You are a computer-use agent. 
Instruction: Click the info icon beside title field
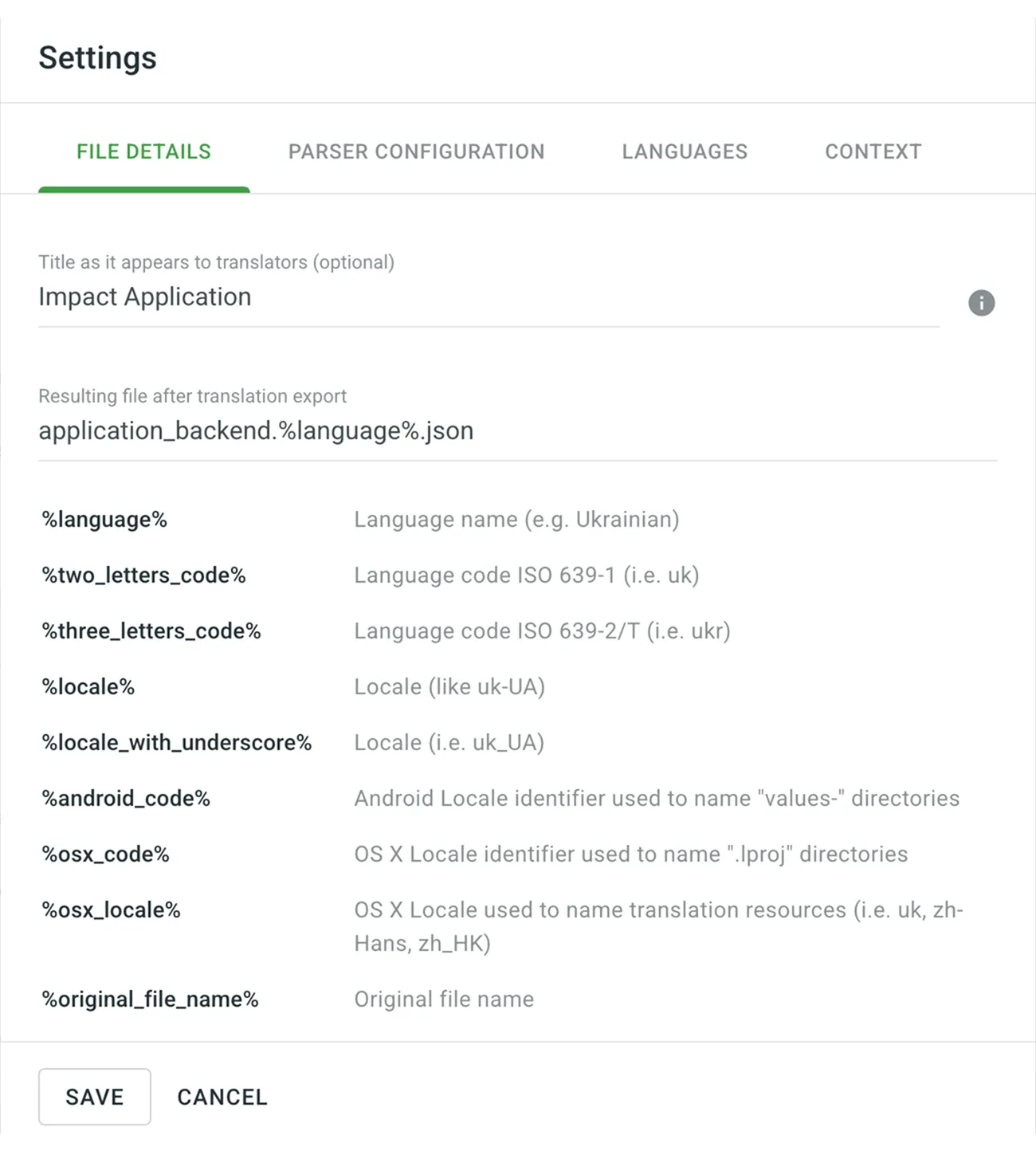[x=981, y=303]
